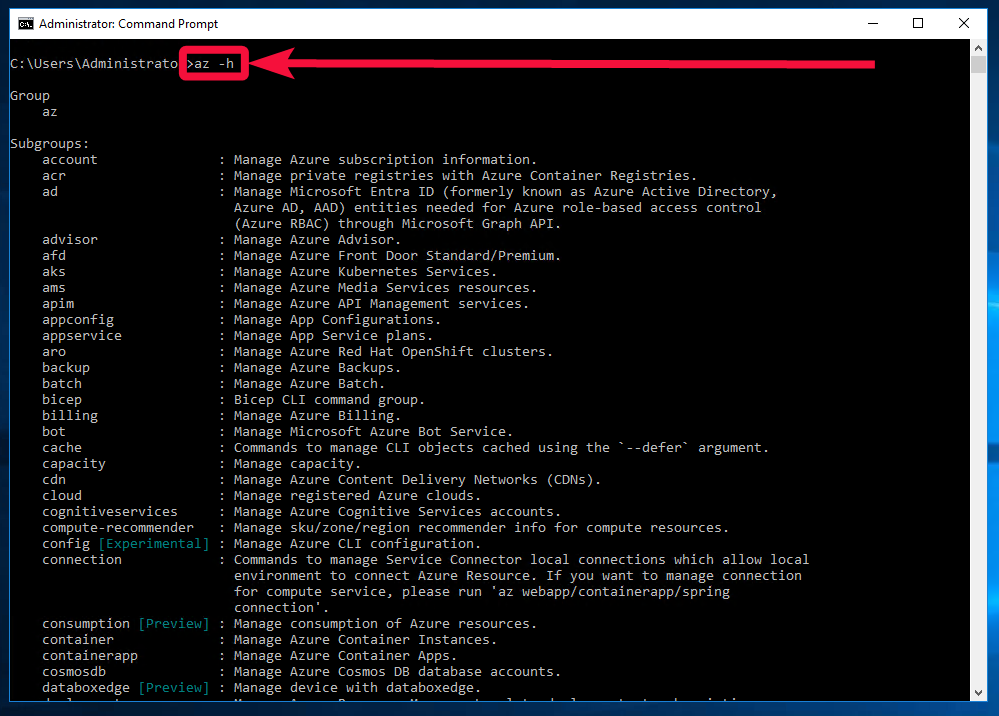Click 'Manage Azure Container Apps.' description
This screenshot has height=716, width=999.
click(x=345, y=655)
